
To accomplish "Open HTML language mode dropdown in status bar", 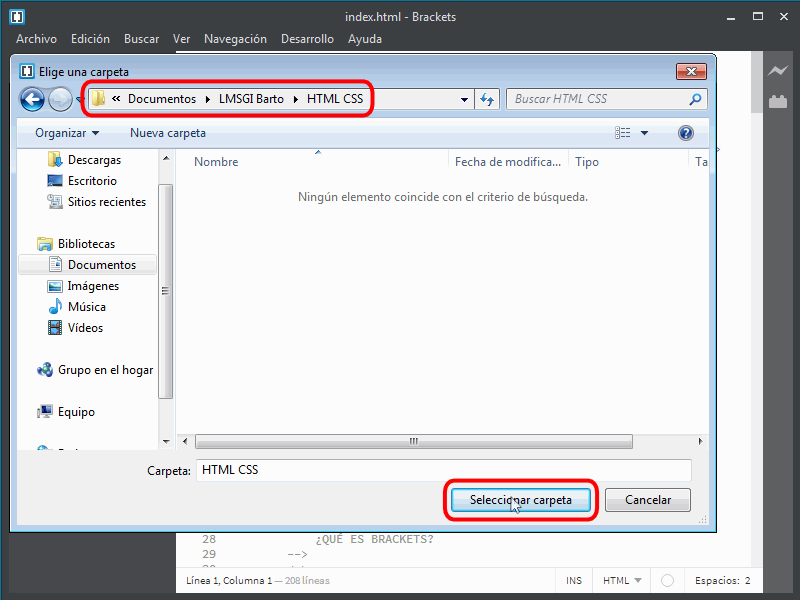I will [622, 581].
